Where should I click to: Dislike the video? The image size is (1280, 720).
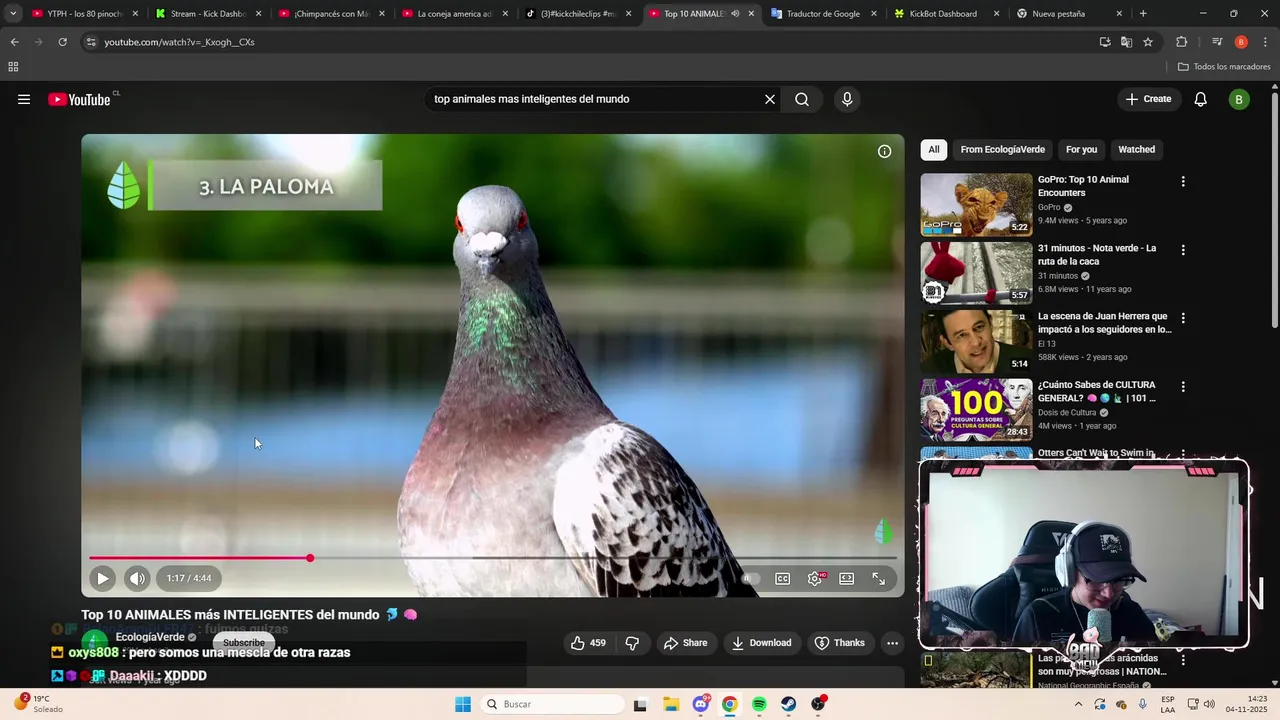[632, 643]
